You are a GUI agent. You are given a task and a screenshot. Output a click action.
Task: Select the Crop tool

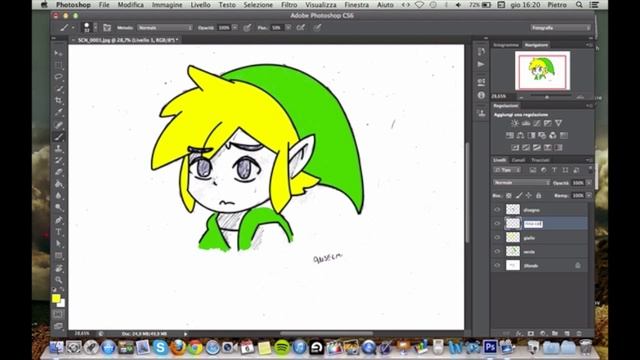(59, 100)
